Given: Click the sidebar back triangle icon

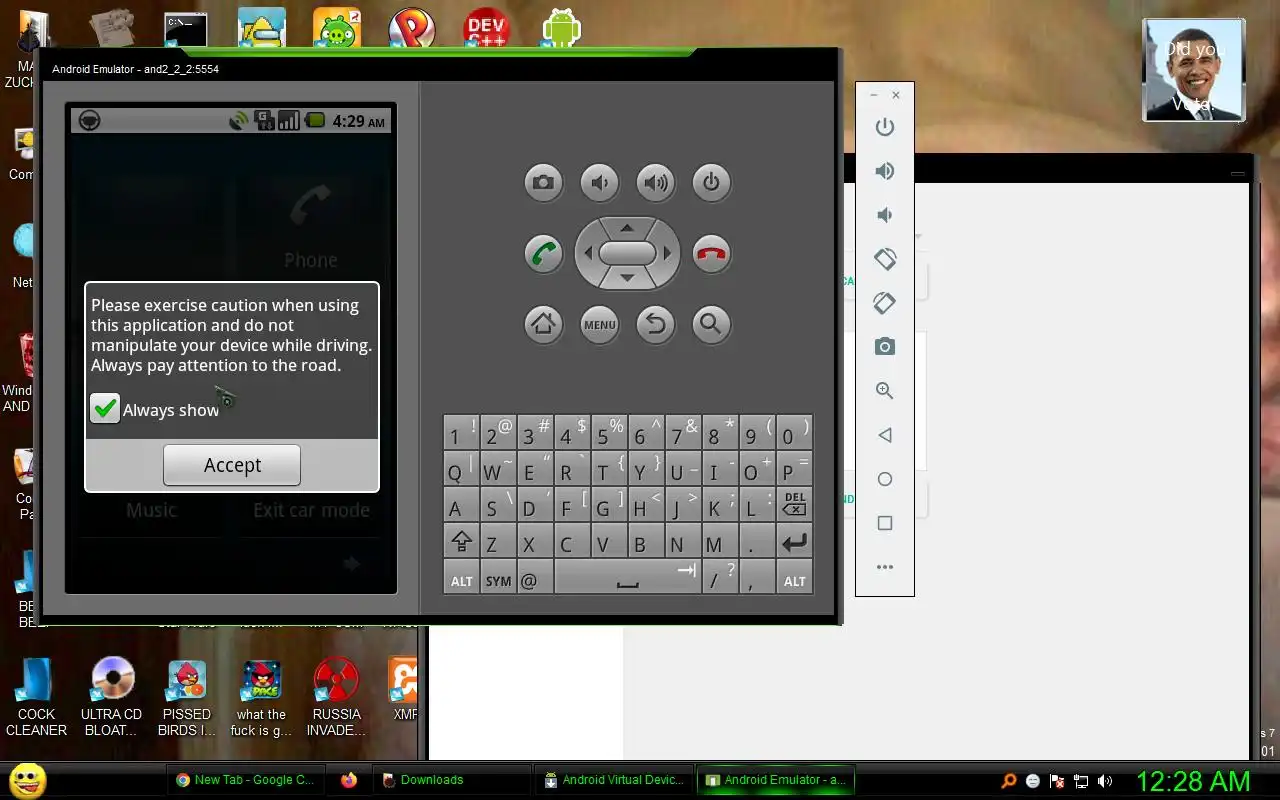Looking at the screenshot, I should [884, 435].
